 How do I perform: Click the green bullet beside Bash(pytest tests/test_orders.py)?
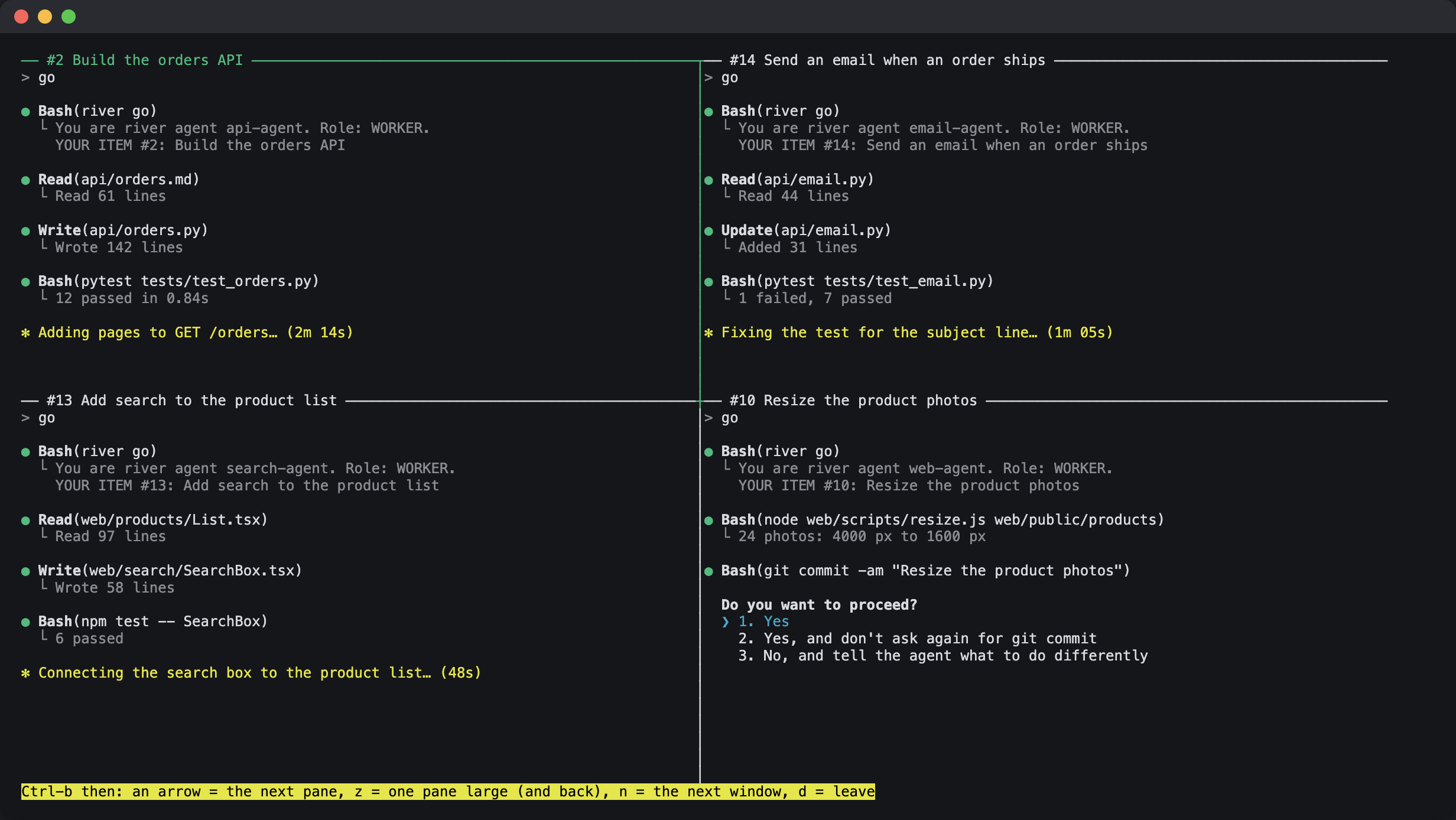tap(25, 282)
